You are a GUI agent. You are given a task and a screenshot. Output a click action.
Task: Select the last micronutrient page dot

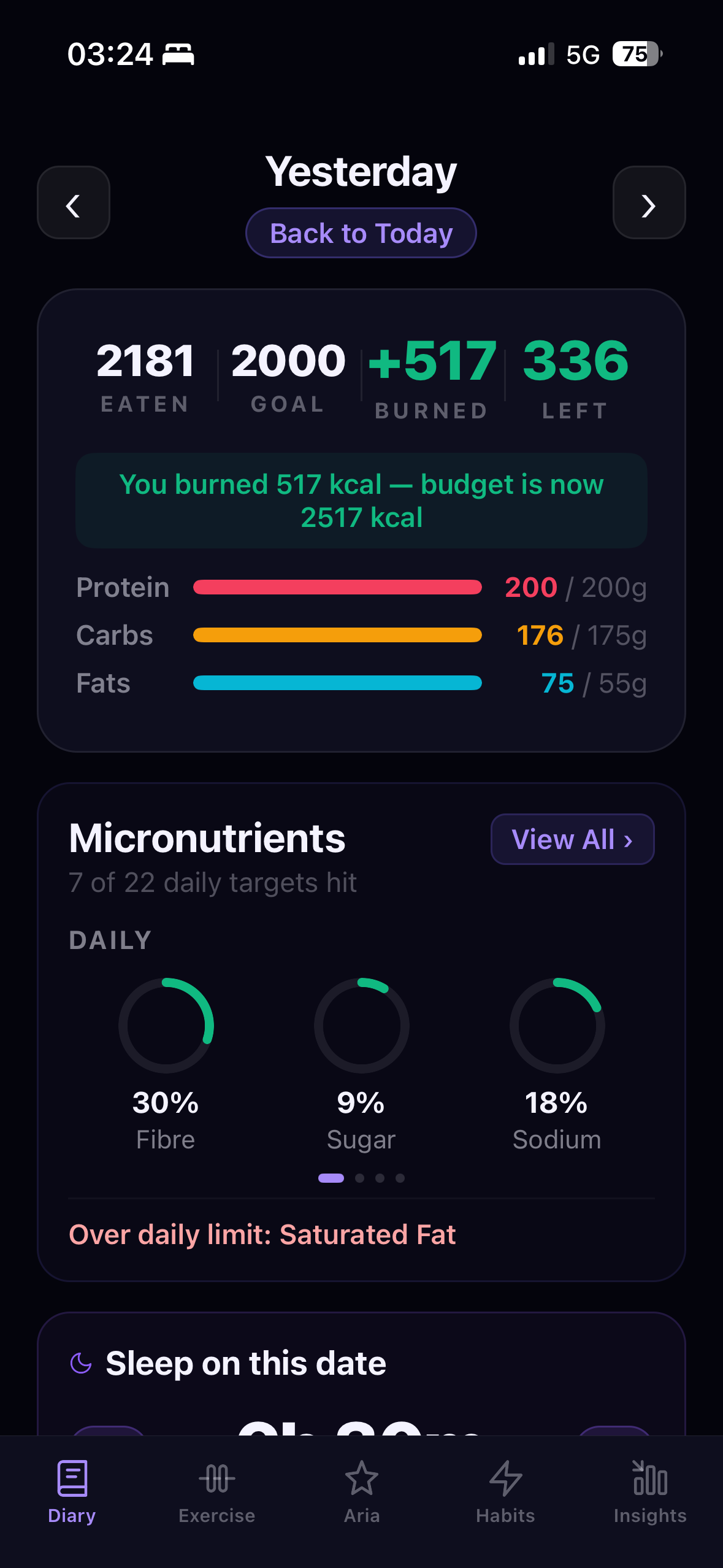tap(400, 1178)
